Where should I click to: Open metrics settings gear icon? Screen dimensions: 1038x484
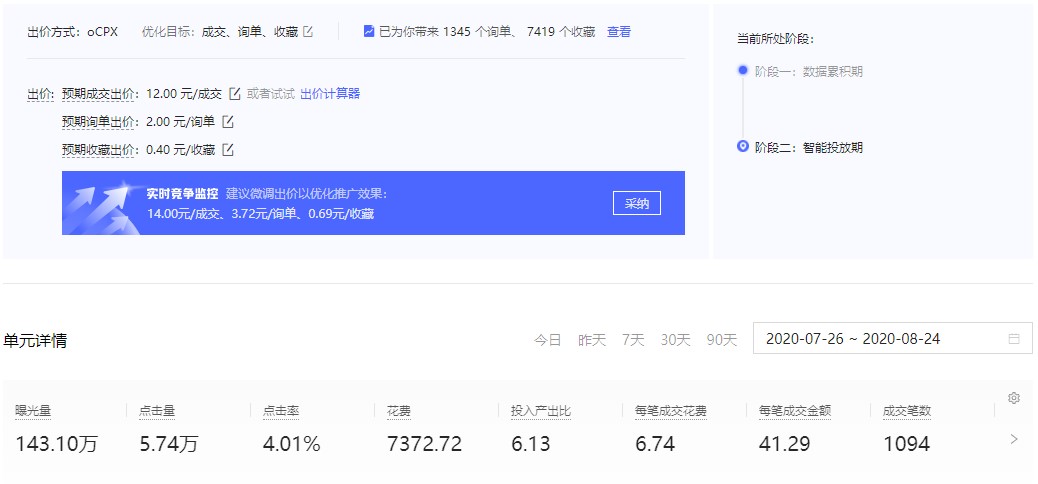pos(1014,398)
